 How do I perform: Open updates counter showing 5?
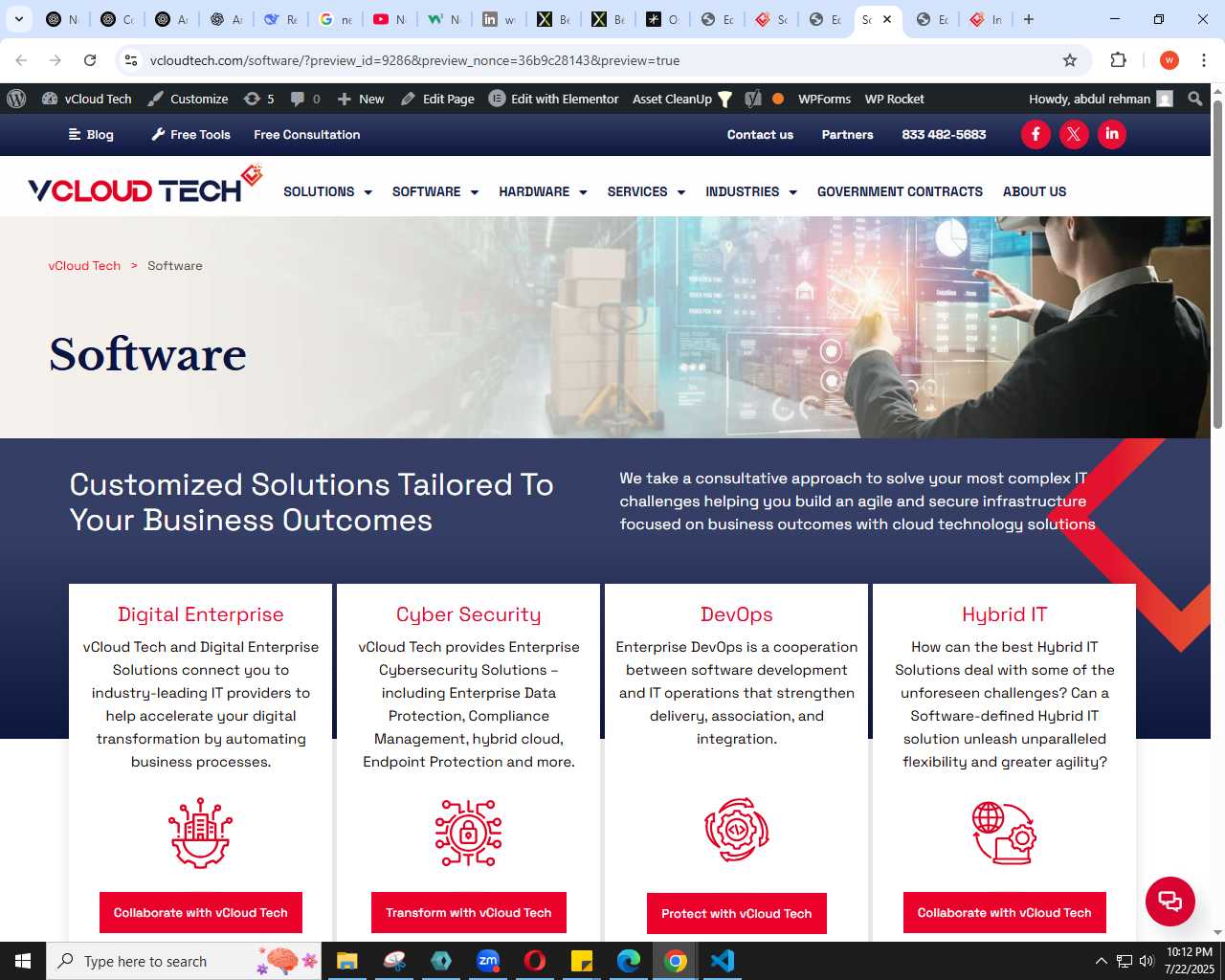coord(258,99)
